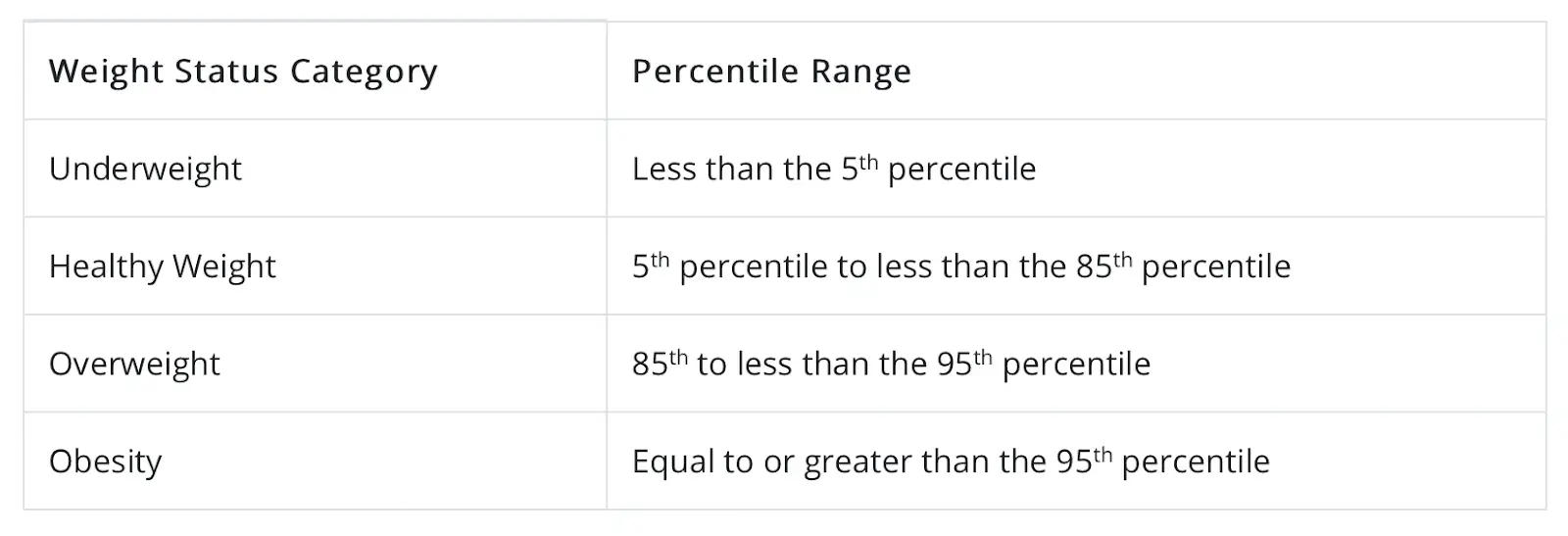Click 'percentile' at the end of the Overweight range
The width and height of the screenshot is (1568, 536).
click(x=1076, y=364)
